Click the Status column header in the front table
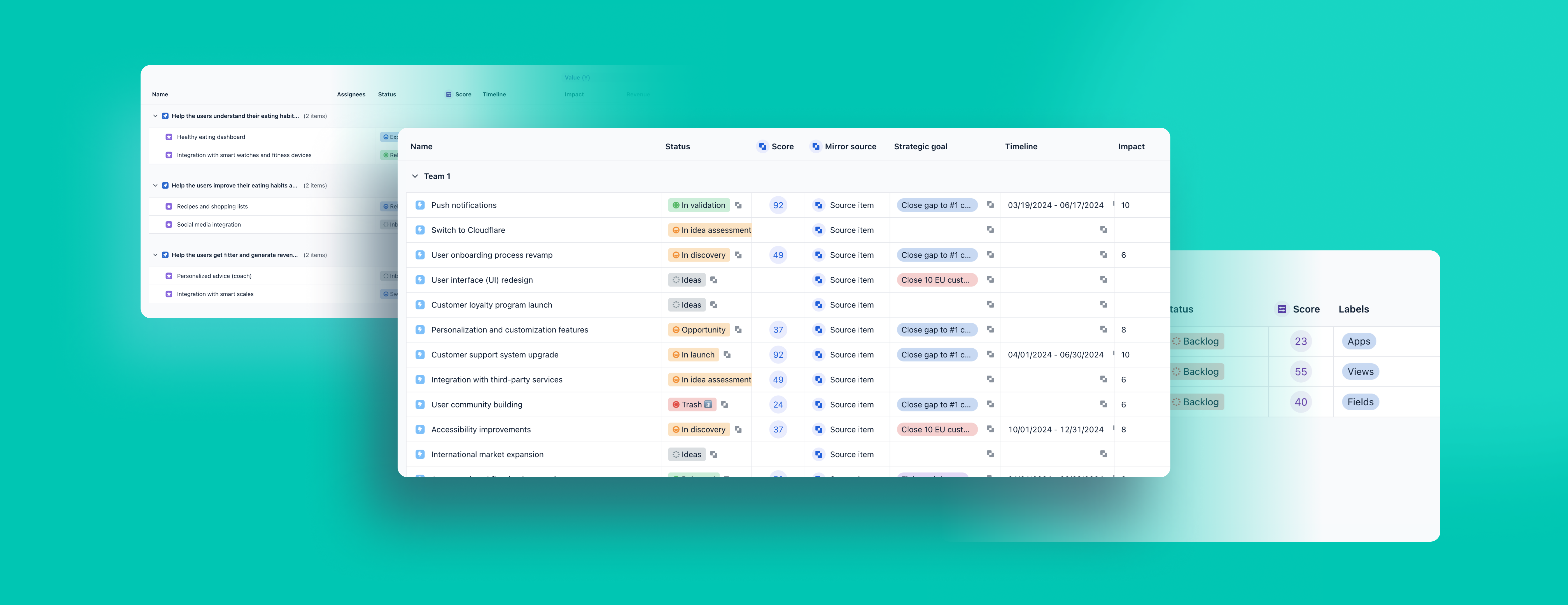The width and height of the screenshot is (1568, 605). 678,147
